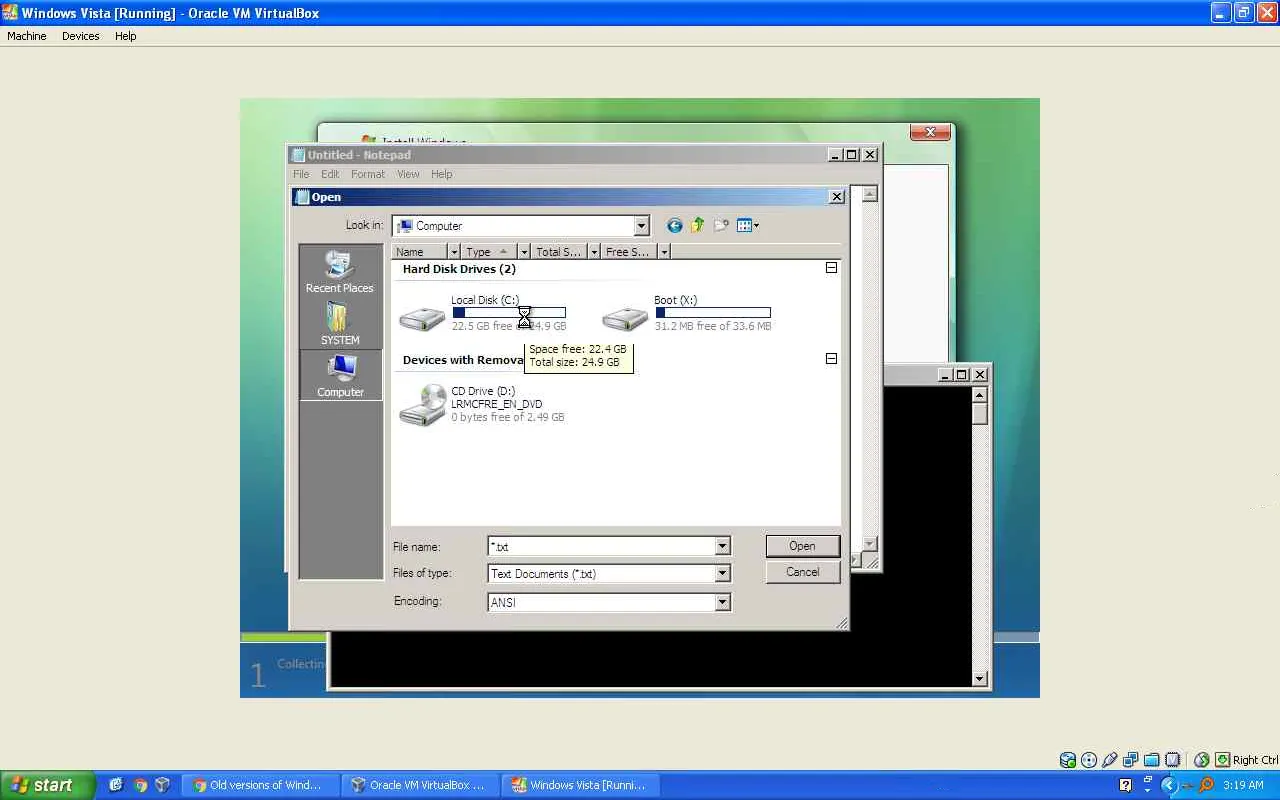Viewport: 1280px width, 800px height.
Task: Click the 3:19 AM taskbar clock
Action: tap(1243, 785)
